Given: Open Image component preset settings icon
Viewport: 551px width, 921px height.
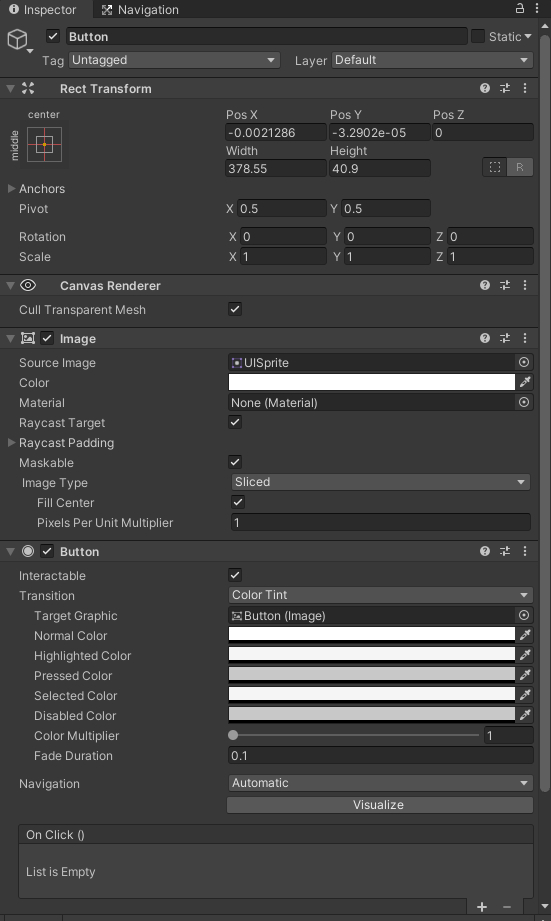Looking at the screenshot, I should click(505, 338).
